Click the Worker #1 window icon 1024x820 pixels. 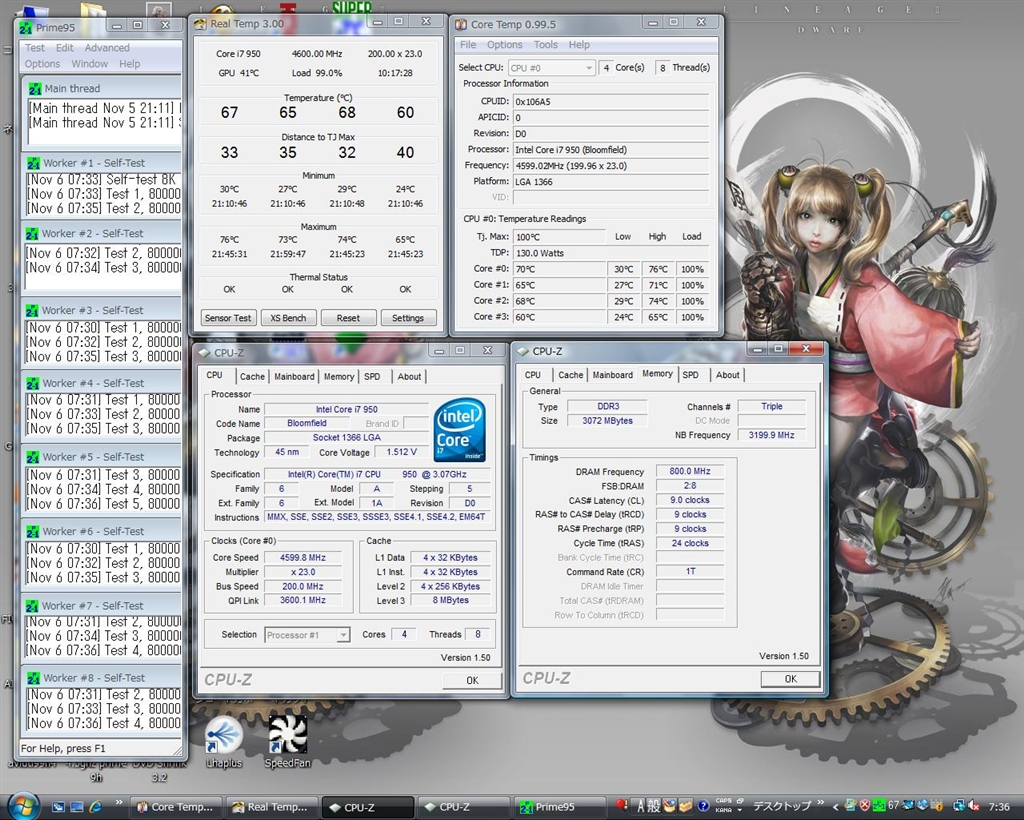[32, 163]
